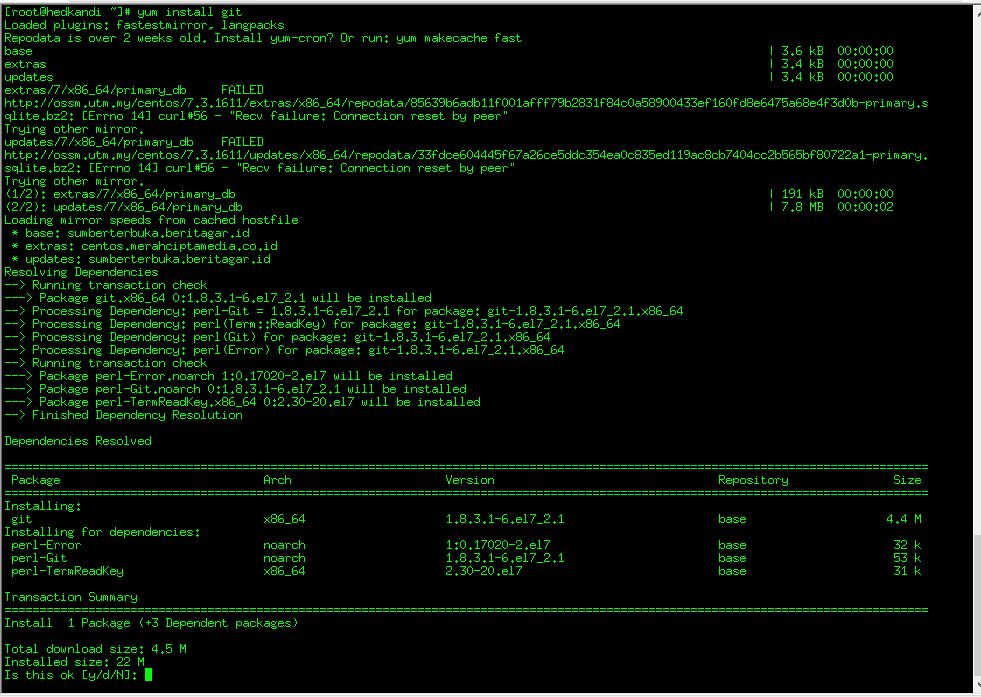Select the FAILED status on extras primary_db line
Image resolution: width=981 pixels, height=697 pixels.
click(x=240, y=89)
